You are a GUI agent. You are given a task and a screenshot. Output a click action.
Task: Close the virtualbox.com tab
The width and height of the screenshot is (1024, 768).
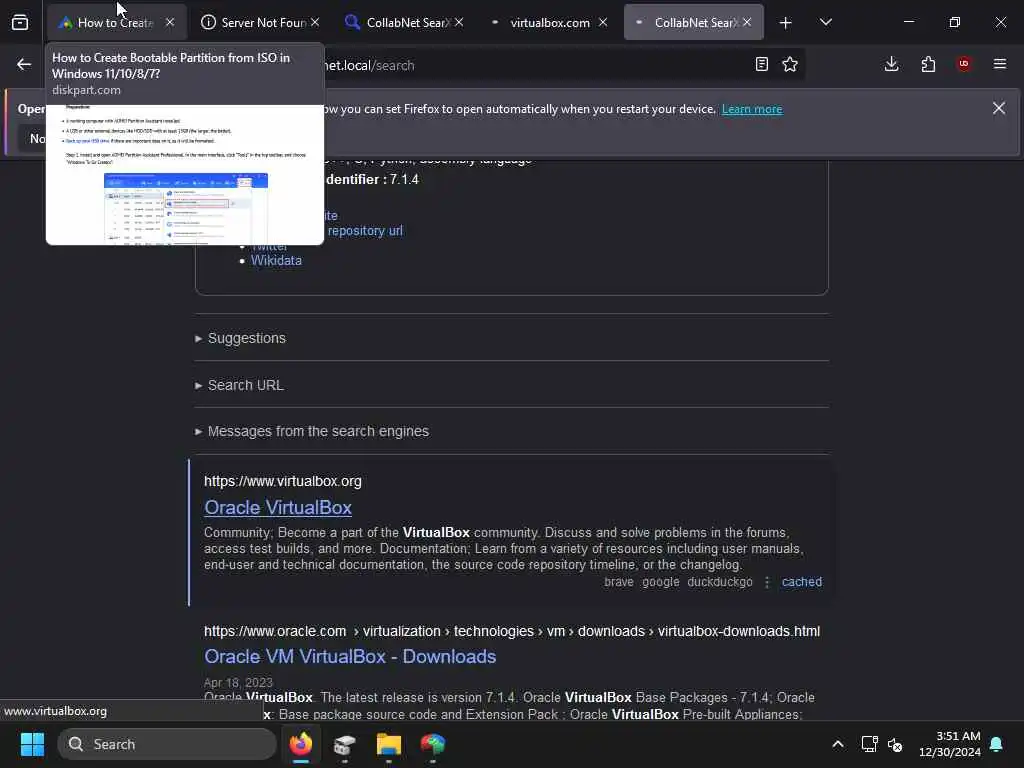pos(603,22)
